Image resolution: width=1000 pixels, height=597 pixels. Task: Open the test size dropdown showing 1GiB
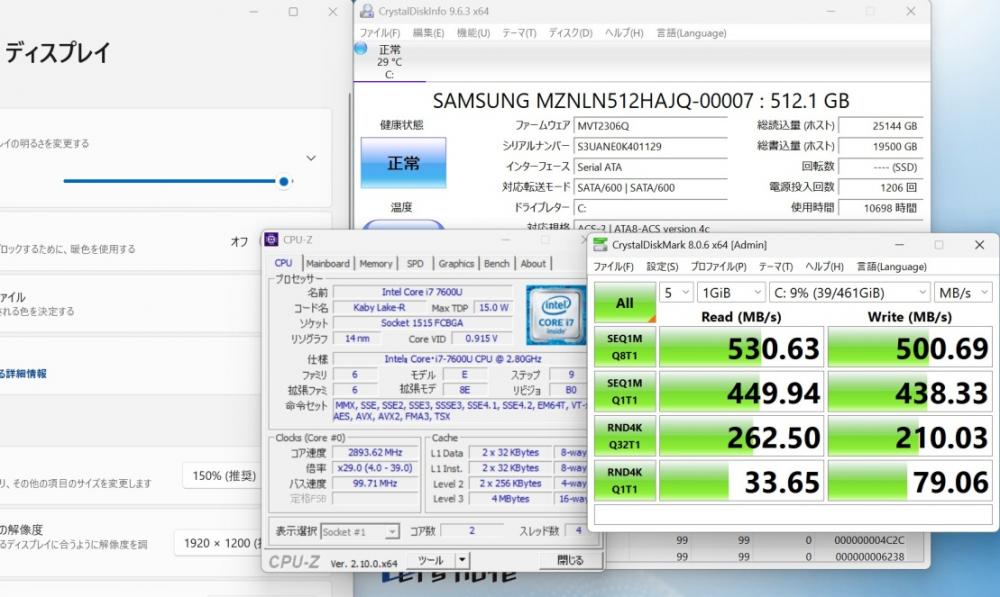point(731,293)
